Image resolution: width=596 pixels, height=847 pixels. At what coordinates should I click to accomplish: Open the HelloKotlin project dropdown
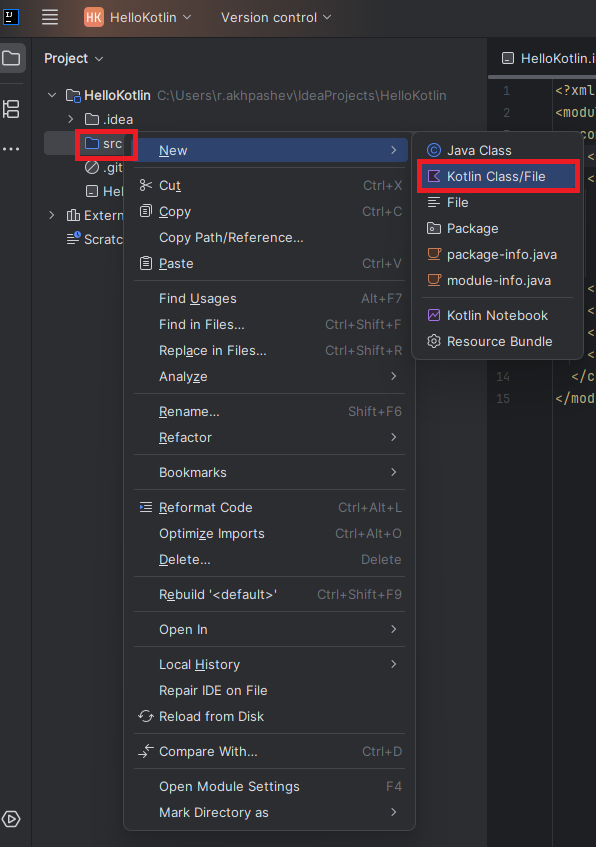(x=138, y=17)
